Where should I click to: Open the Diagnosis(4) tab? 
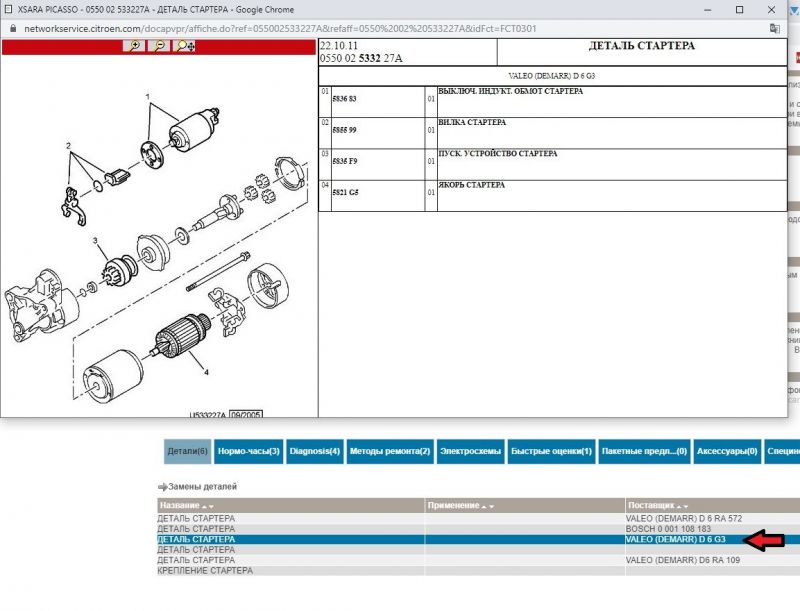[x=314, y=452]
